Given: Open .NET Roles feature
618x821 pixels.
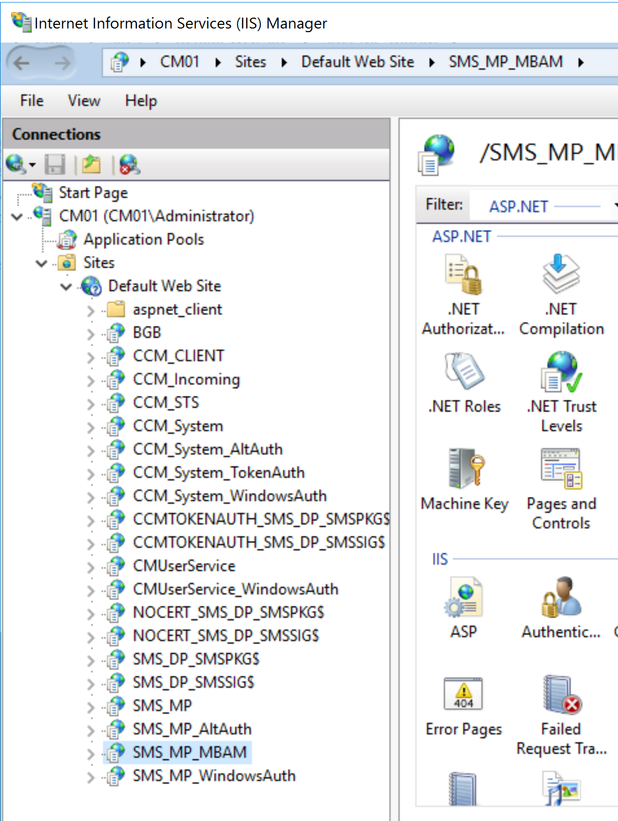Looking at the screenshot, I should point(464,383).
